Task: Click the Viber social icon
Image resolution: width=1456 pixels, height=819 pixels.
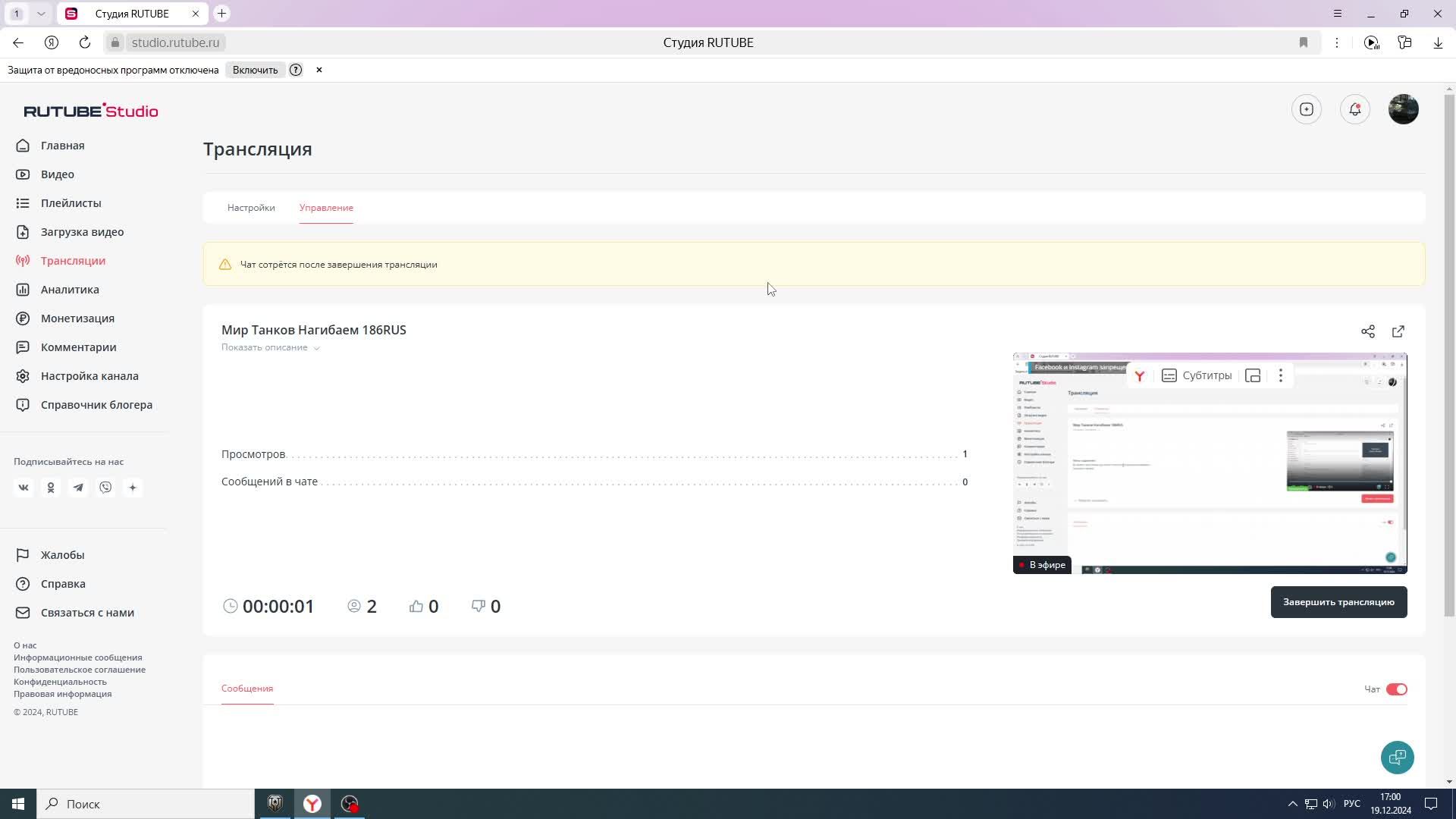Action: (x=105, y=488)
